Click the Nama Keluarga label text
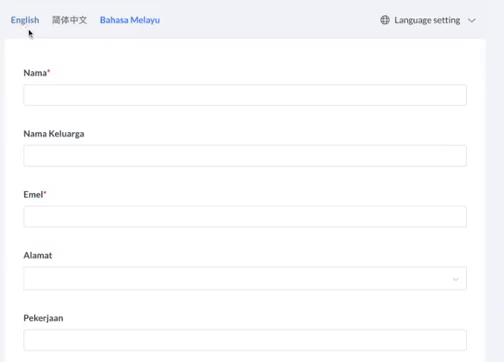This screenshot has height=362, width=504. 54,134
